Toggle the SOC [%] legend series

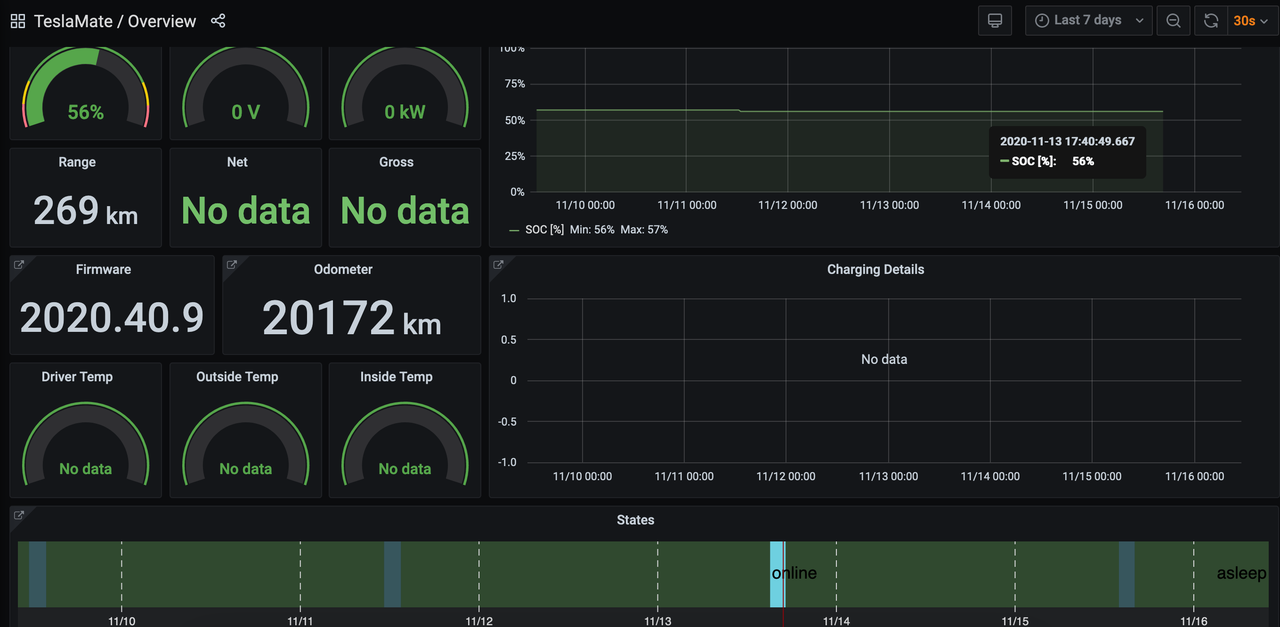tap(544, 230)
